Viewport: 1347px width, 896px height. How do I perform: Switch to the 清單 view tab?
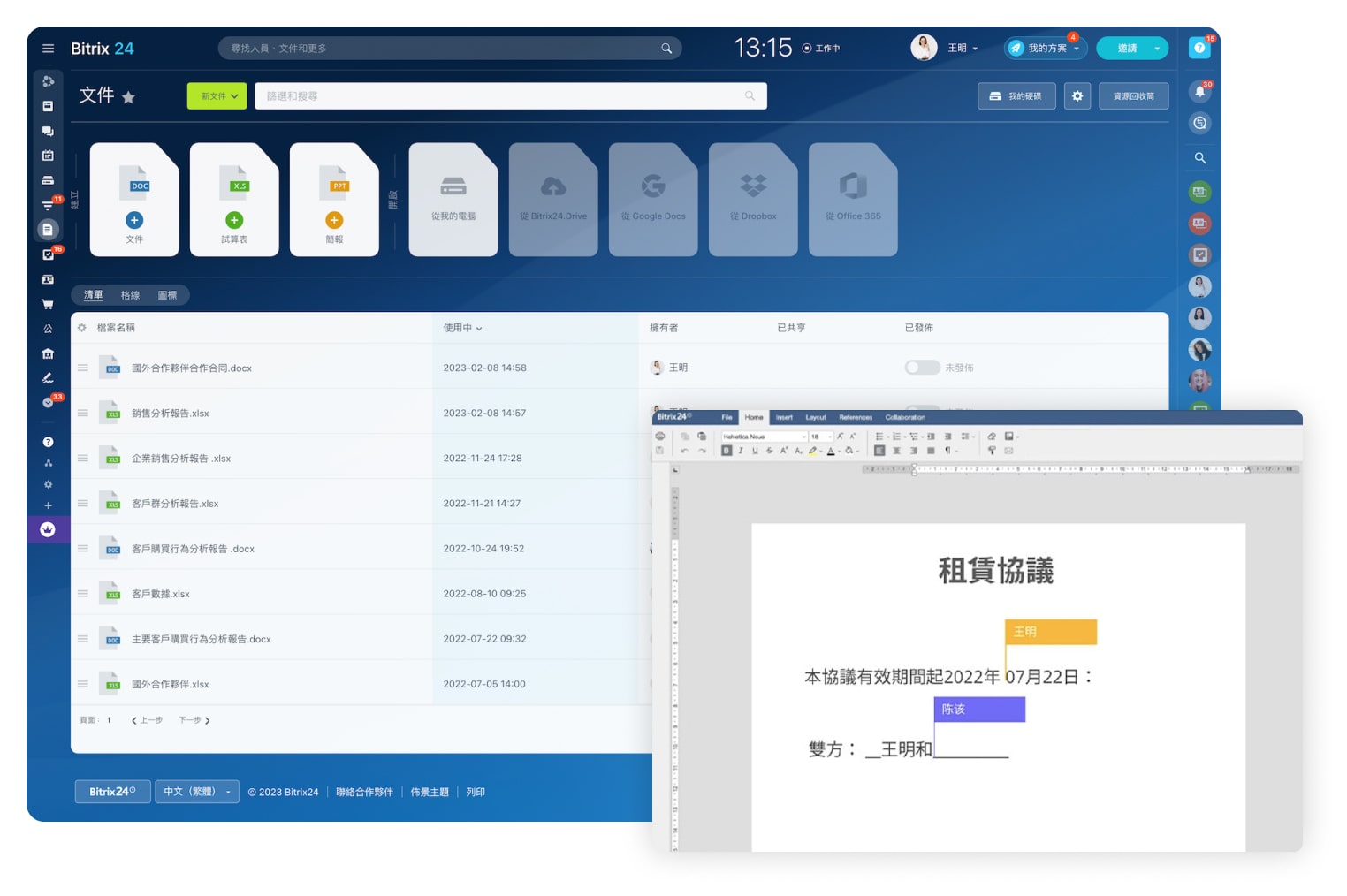click(93, 295)
